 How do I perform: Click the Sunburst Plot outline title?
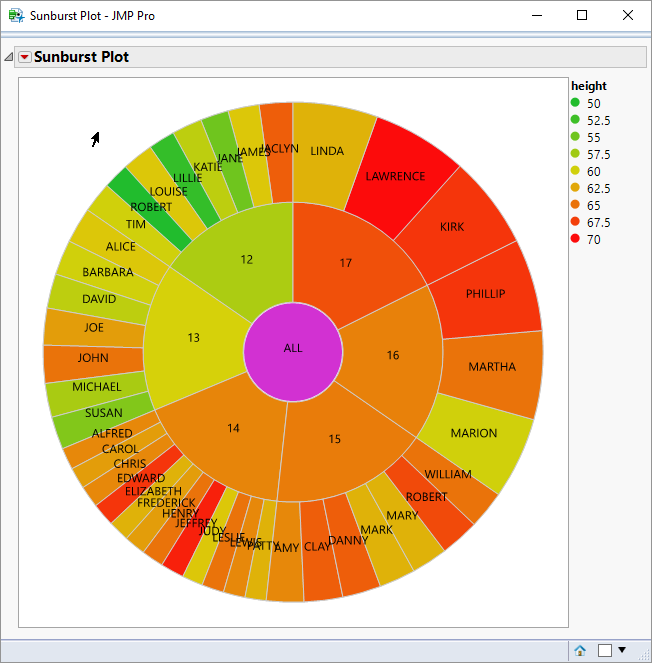click(x=81, y=57)
